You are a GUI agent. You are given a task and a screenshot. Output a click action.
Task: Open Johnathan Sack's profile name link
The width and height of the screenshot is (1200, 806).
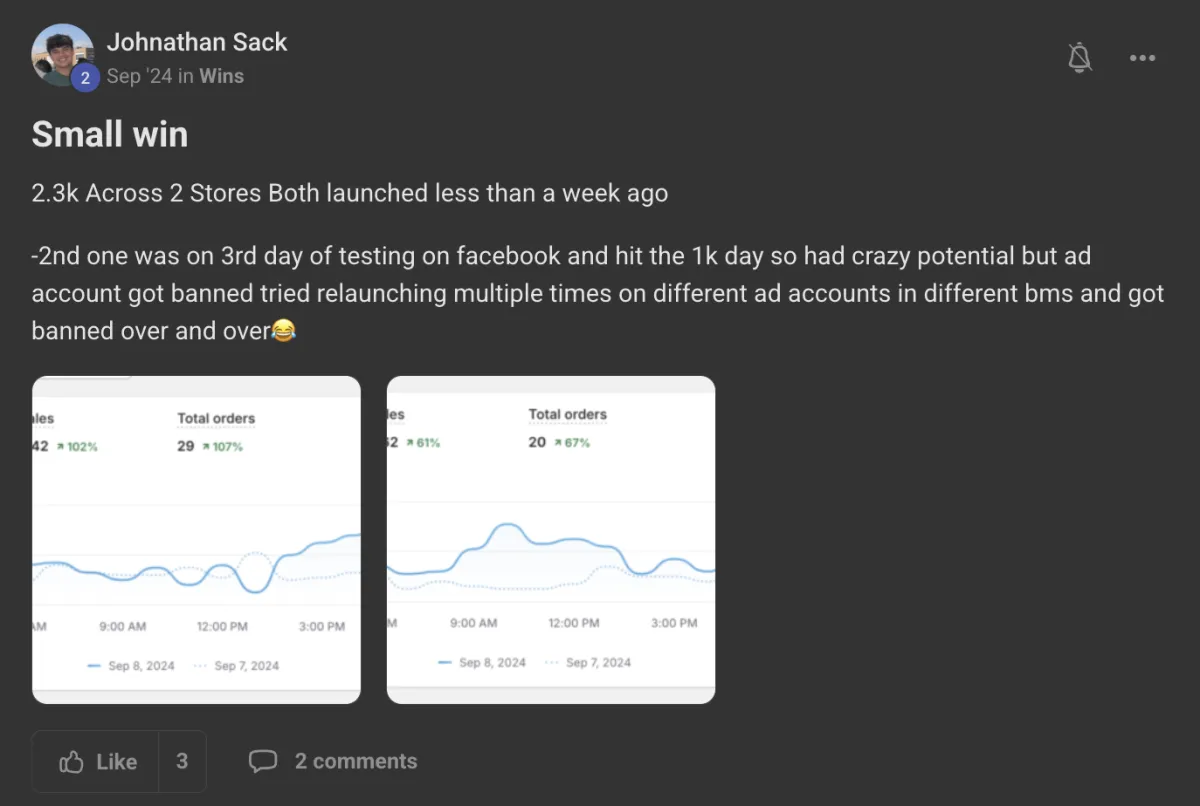click(197, 42)
